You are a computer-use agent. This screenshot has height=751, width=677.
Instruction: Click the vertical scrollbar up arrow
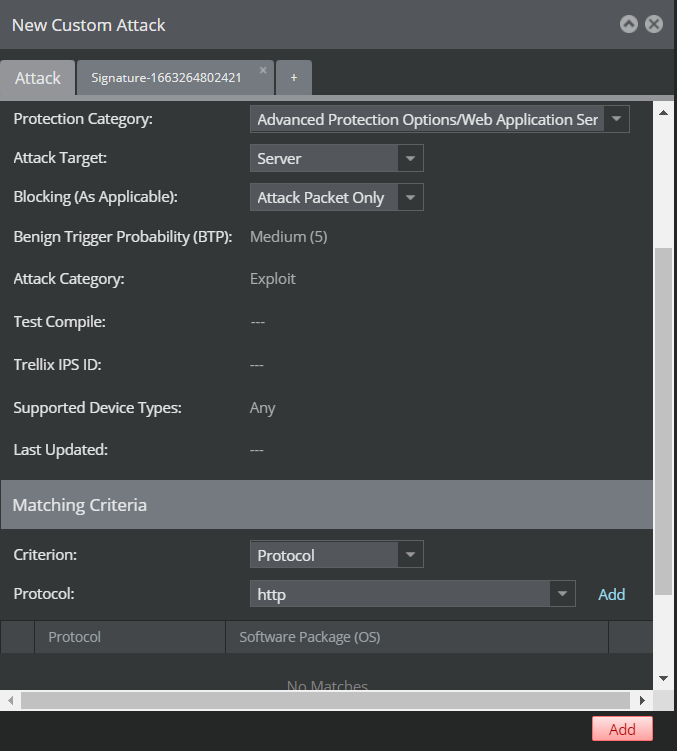[664, 113]
